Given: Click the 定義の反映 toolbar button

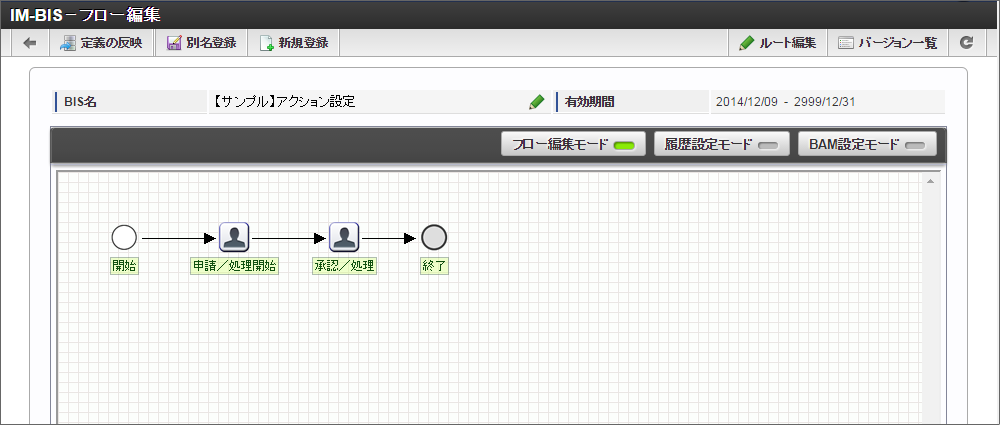Looking at the screenshot, I should (x=101, y=43).
